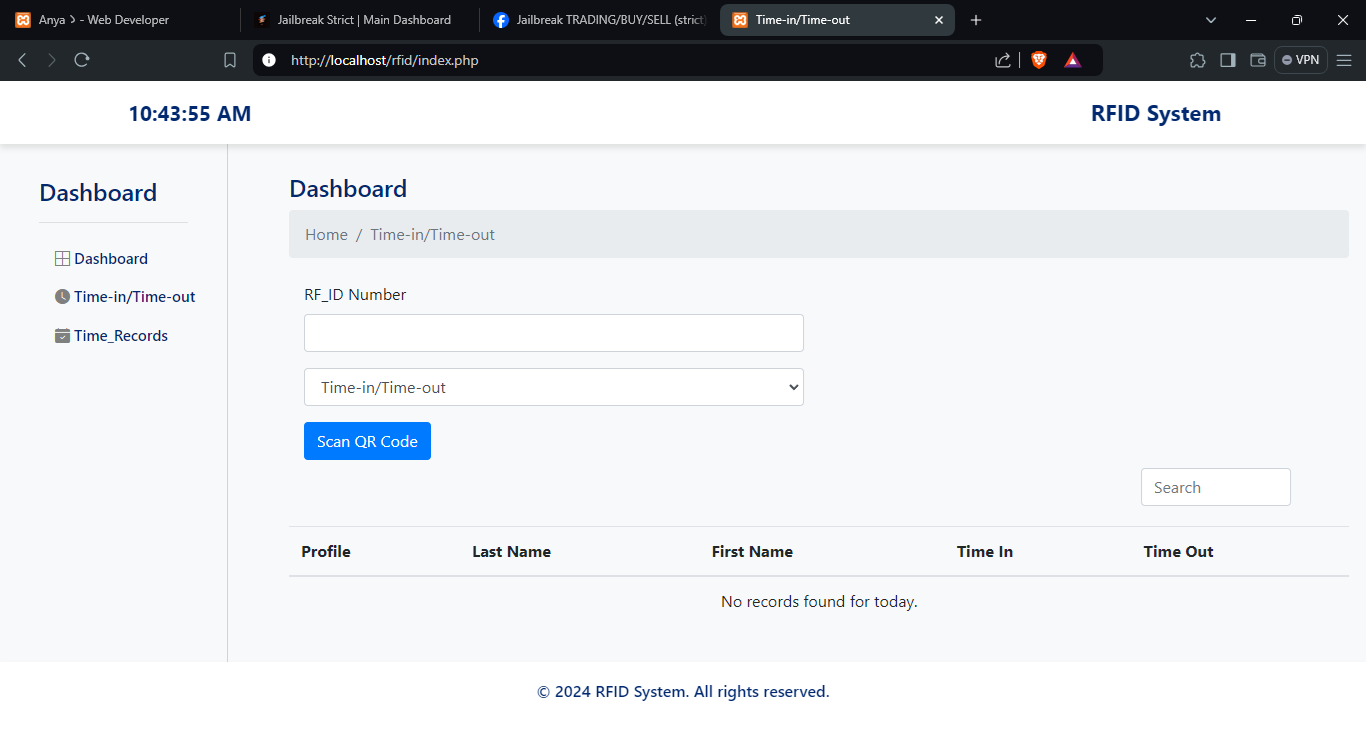Click the Dashboard grid icon in sidebar
This screenshot has width=1371, height=748.
coord(62,259)
